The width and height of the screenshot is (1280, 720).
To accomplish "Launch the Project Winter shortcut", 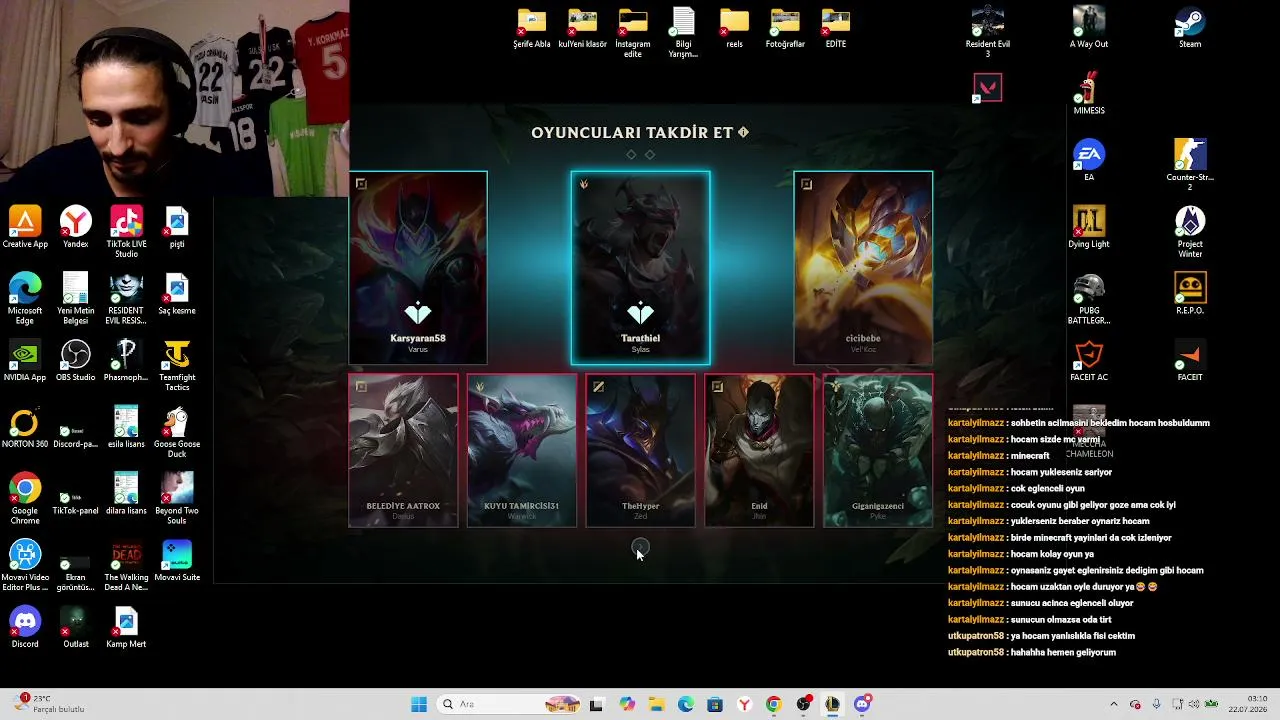I will pyautogui.click(x=1190, y=232).
